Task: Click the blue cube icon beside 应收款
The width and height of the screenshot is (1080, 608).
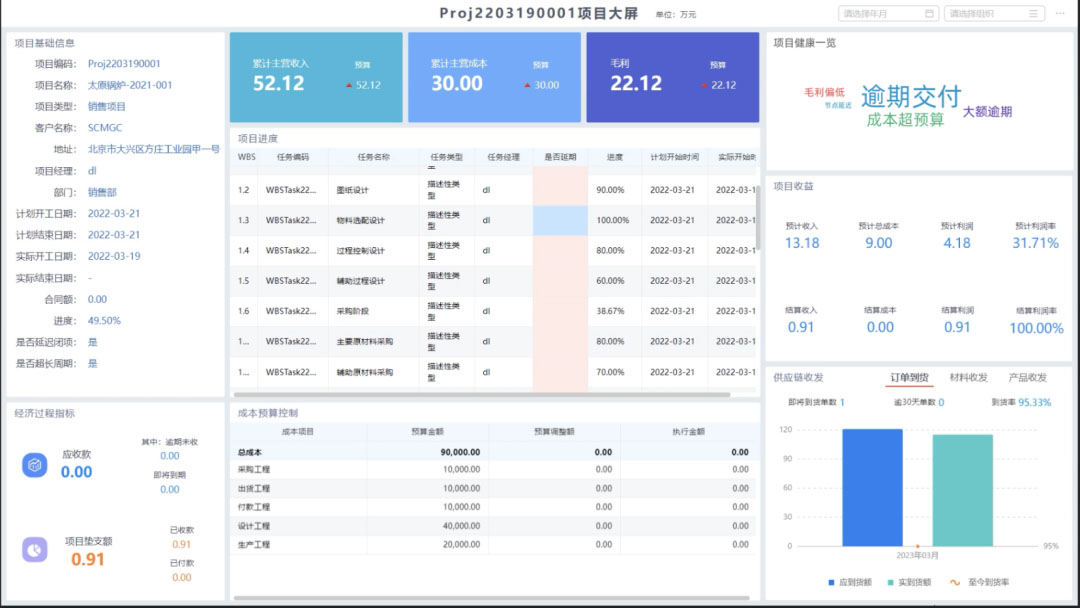Action: coord(35,465)
